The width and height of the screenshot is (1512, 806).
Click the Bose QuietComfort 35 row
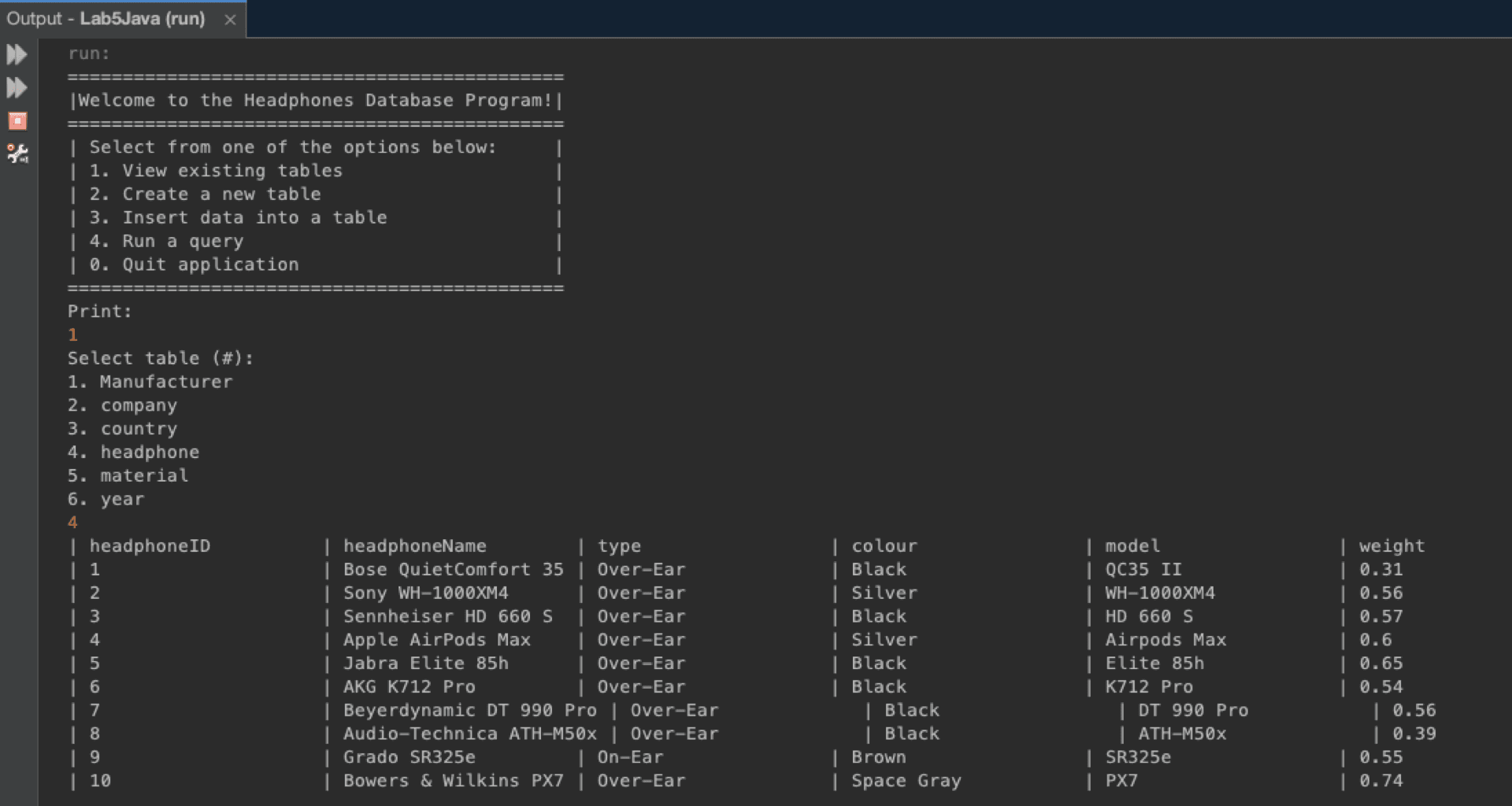pos(453,569)
